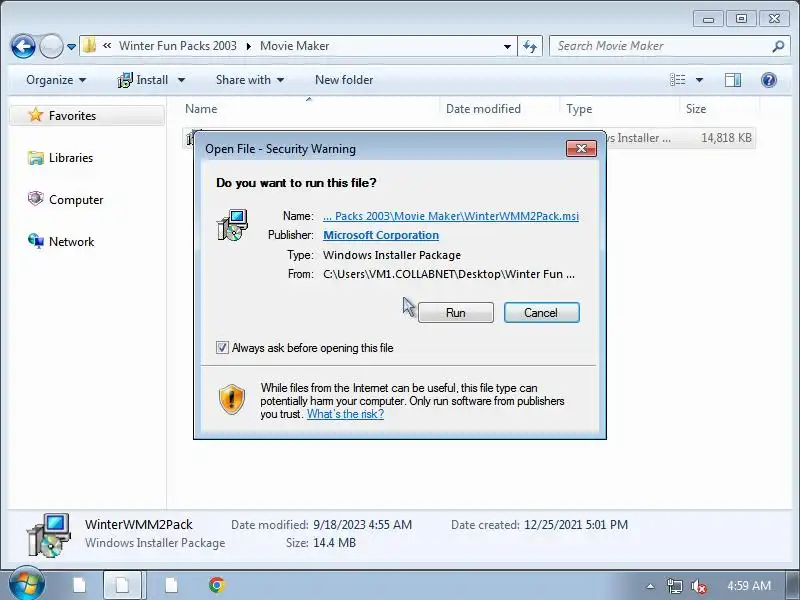Launch Google Chrome from the taskbar
The height and width of the screenshot is (600, 800).
click(x=217, y=585)
